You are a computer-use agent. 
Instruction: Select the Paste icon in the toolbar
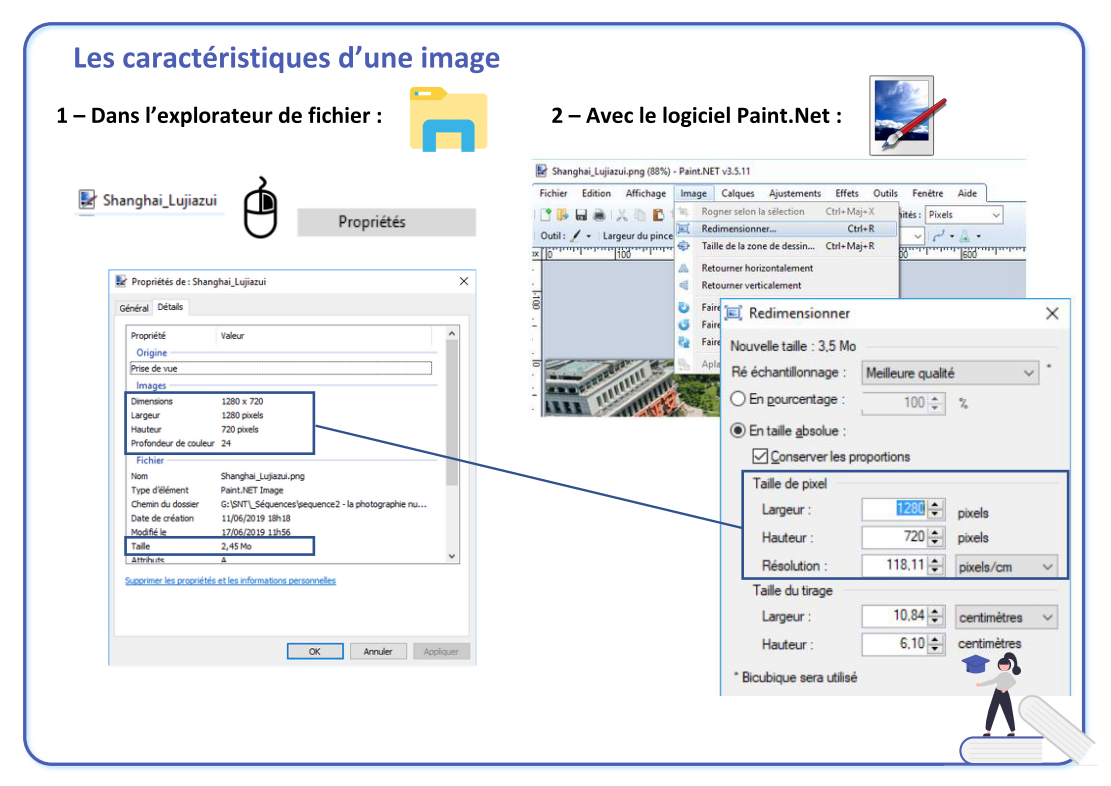[x=659, y=213]
